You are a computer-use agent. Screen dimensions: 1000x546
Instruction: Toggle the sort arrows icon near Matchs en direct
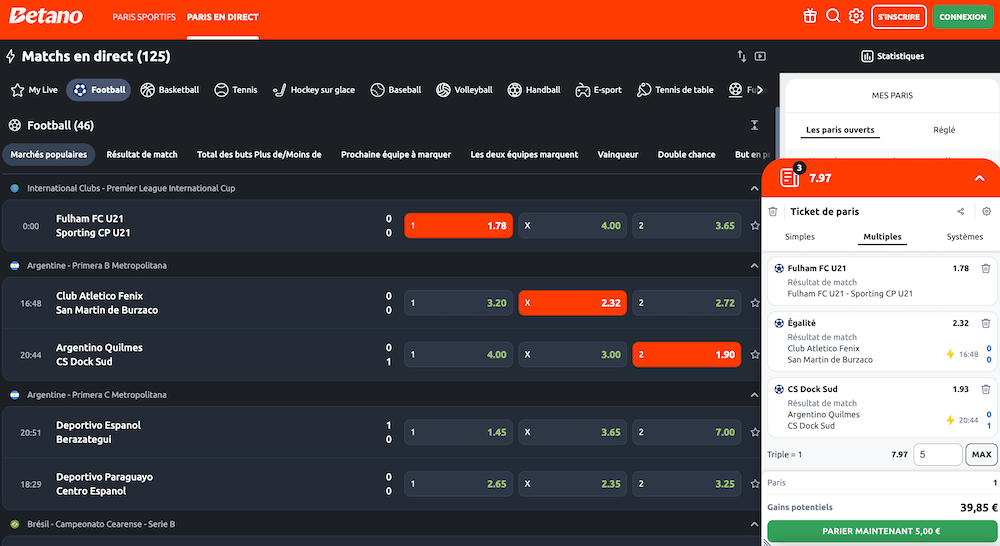pos(742,56)
